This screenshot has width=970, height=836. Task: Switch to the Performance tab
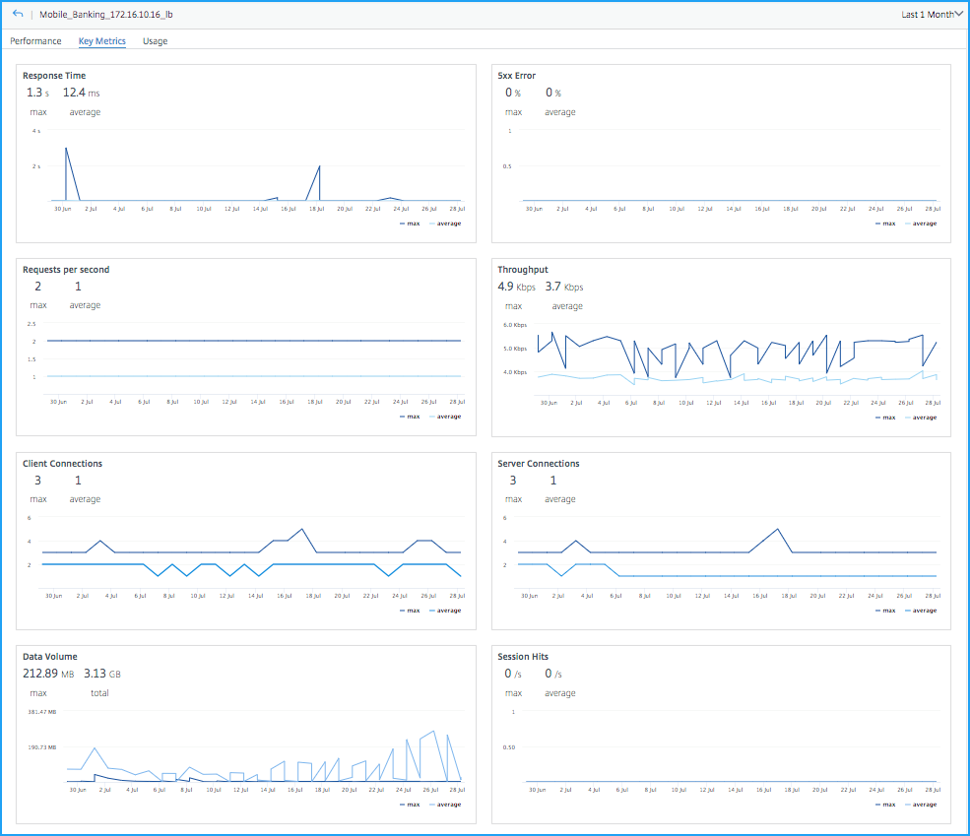pyautogui.click(x=36, y=41)
